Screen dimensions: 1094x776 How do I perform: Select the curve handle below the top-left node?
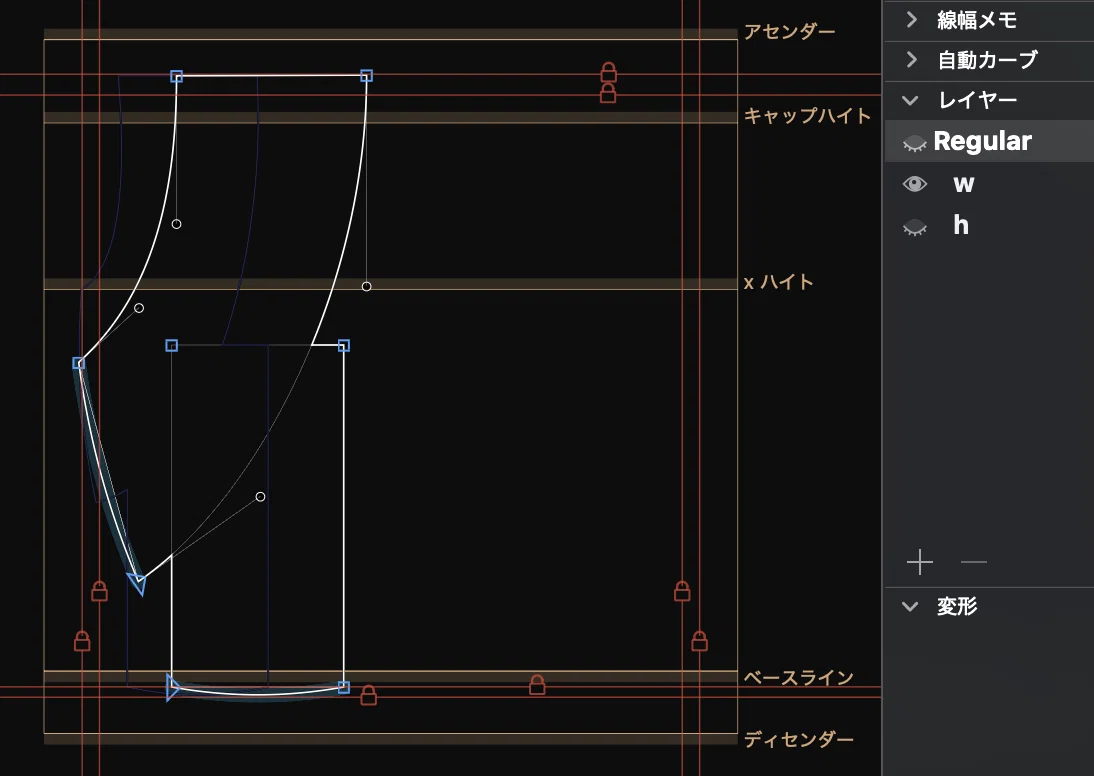click(x=177, y=224)
